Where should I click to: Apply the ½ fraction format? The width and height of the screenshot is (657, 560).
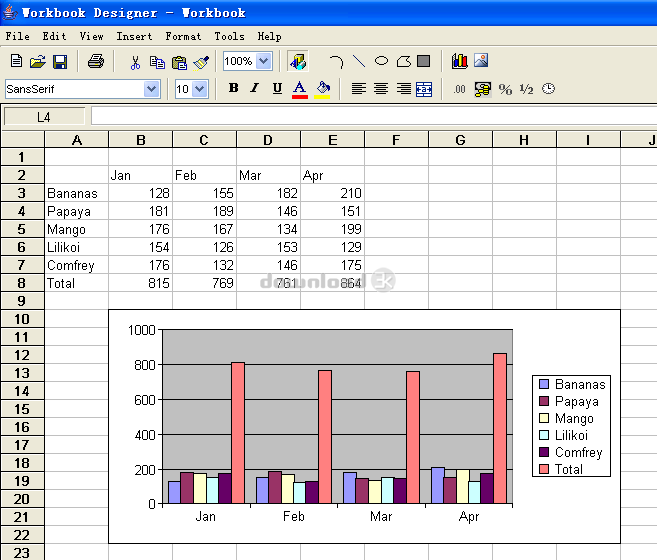(x=526, y=89)
